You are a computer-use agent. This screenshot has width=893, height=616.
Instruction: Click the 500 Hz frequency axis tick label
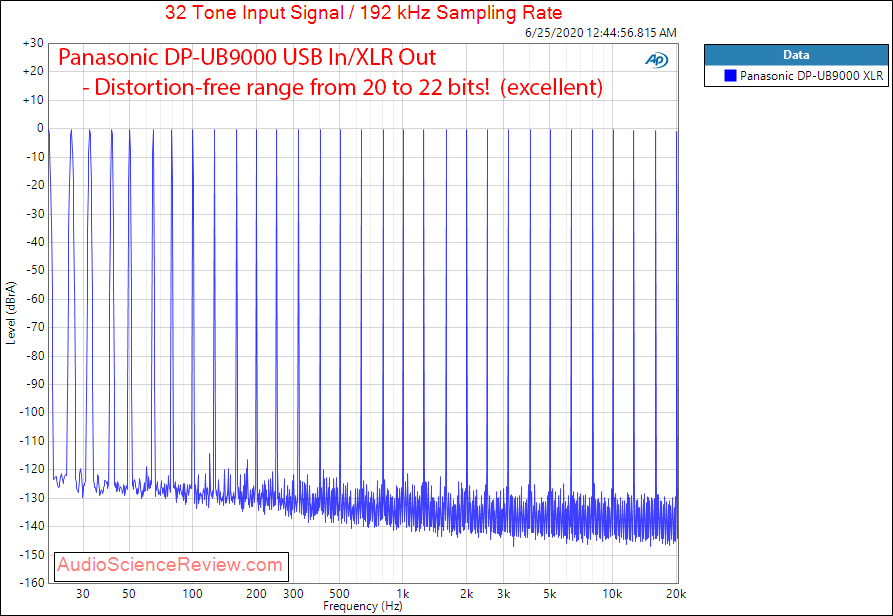[x=340, y=594]
